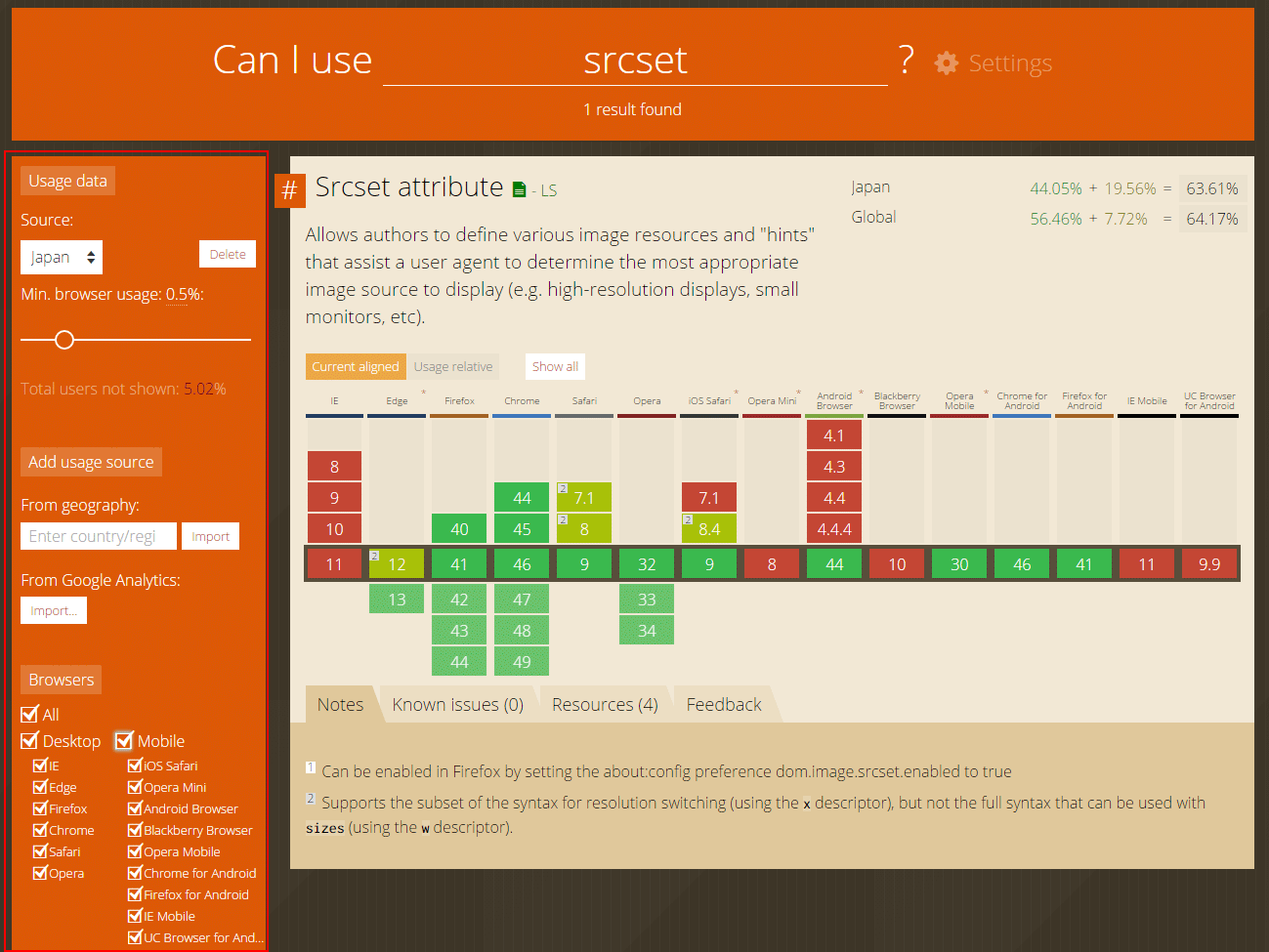This screenshot has width=1269, height=952.
Task: Switch to the Notes tab
Action: 340,704
